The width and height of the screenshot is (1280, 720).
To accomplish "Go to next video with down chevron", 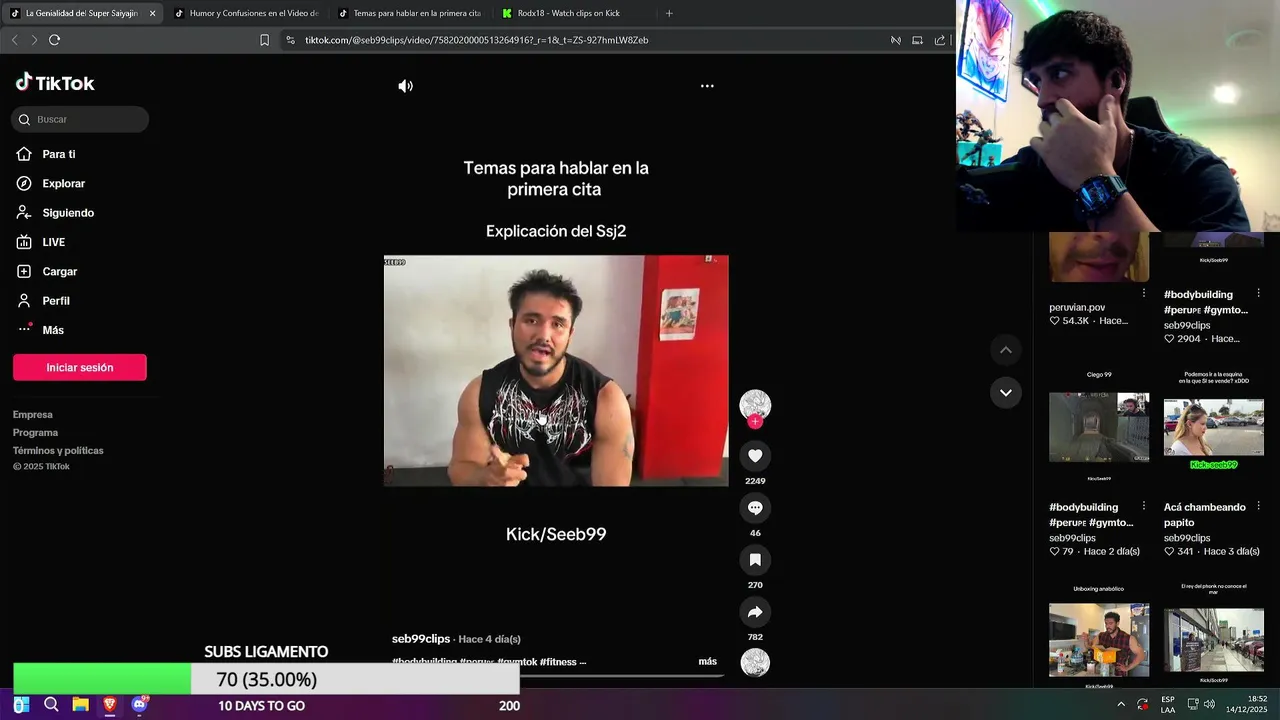I will (x=1005, y=393).
